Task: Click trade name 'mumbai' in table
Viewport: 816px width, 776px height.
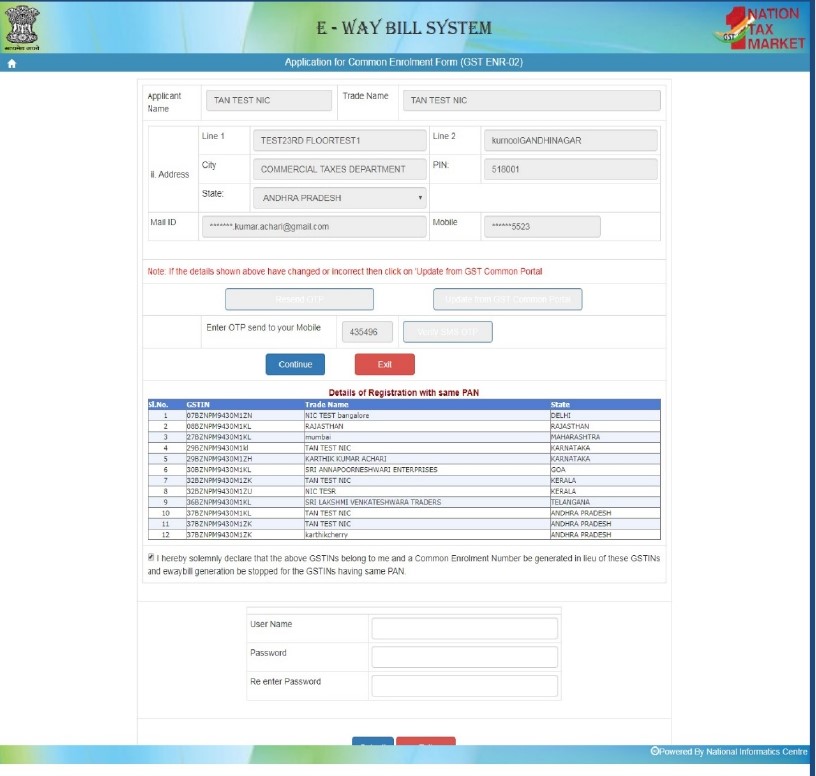Action: tap(318, 437)
